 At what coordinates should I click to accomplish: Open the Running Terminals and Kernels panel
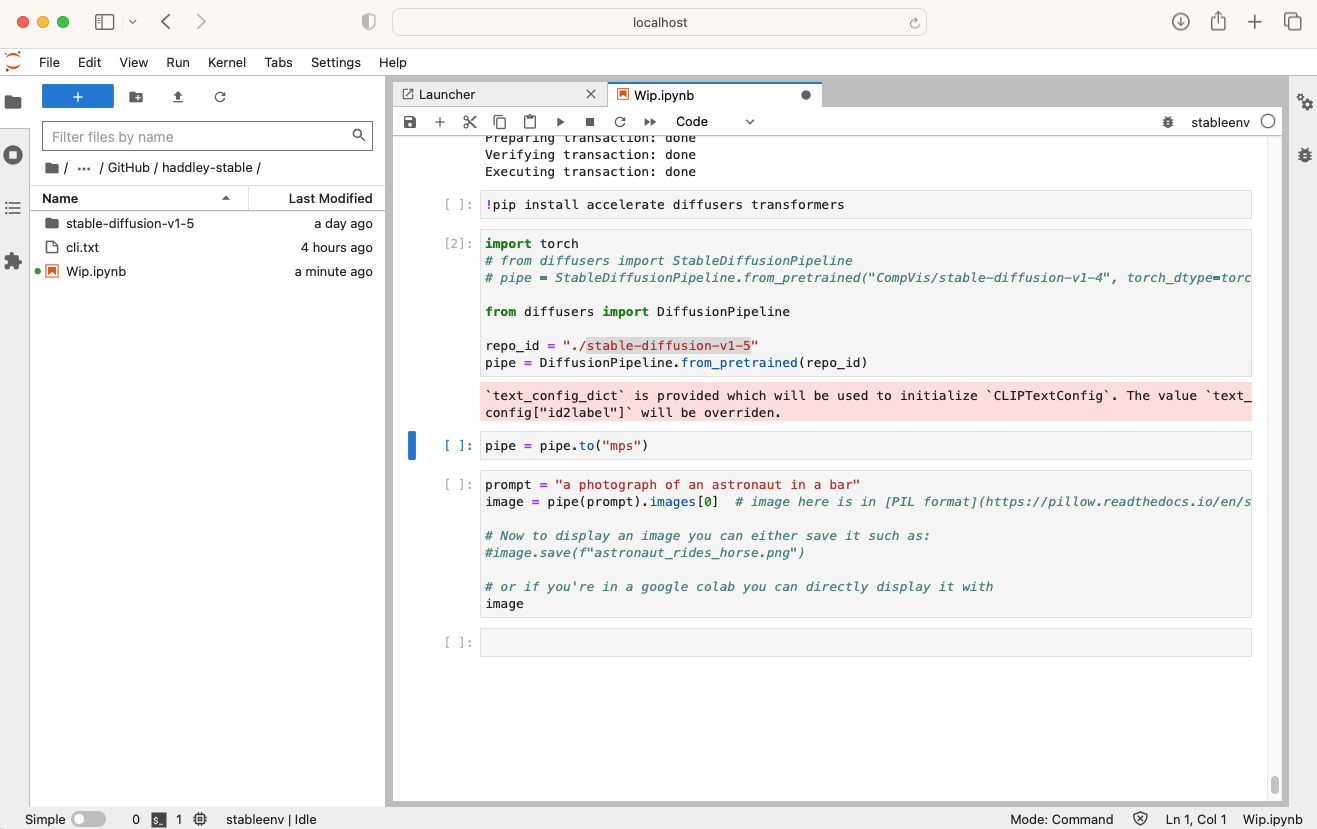point(13,155)
